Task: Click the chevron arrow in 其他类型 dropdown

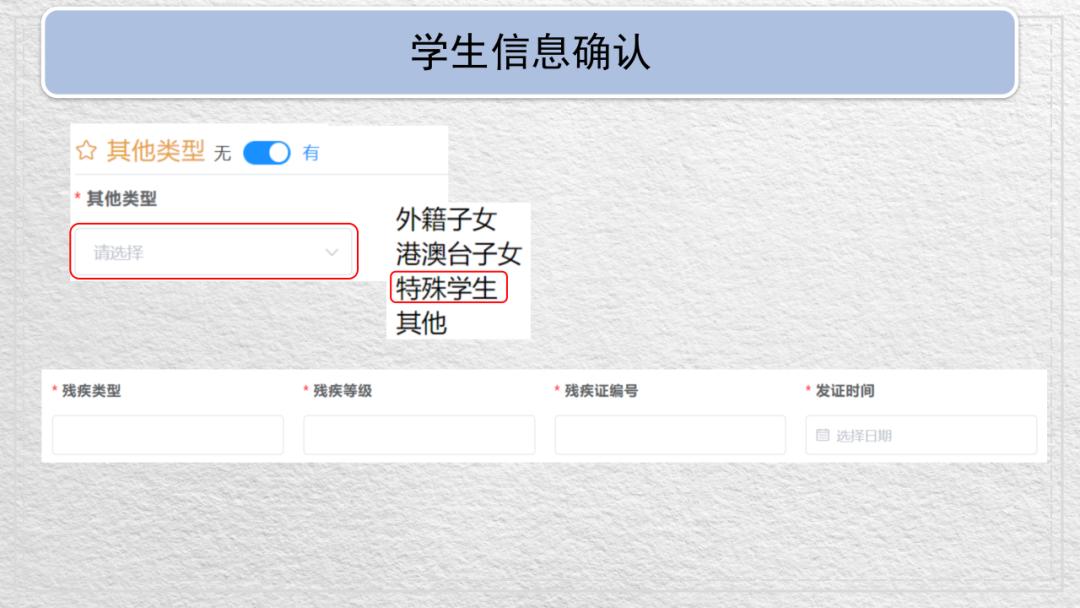Action: pyautogui.click(x=332, y=253)
